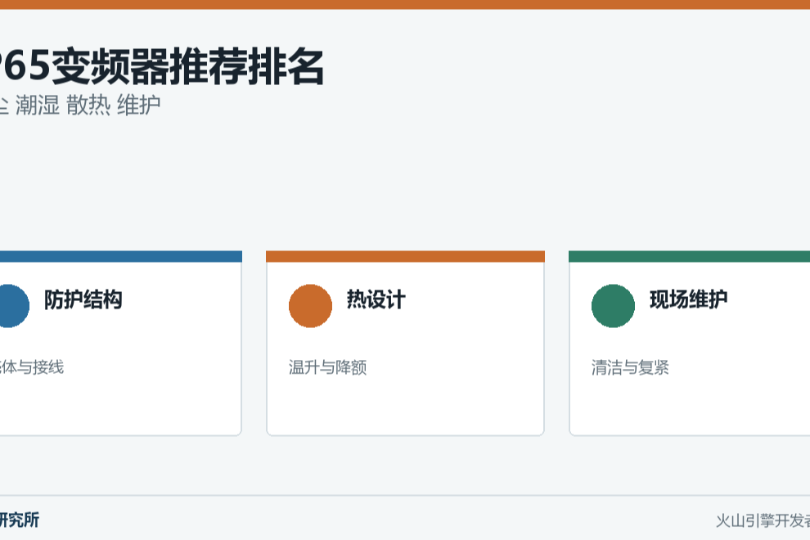Click the orange circle icon beside 热设计
This screenshot has height=540, width=810.
[x=310, y=306]
